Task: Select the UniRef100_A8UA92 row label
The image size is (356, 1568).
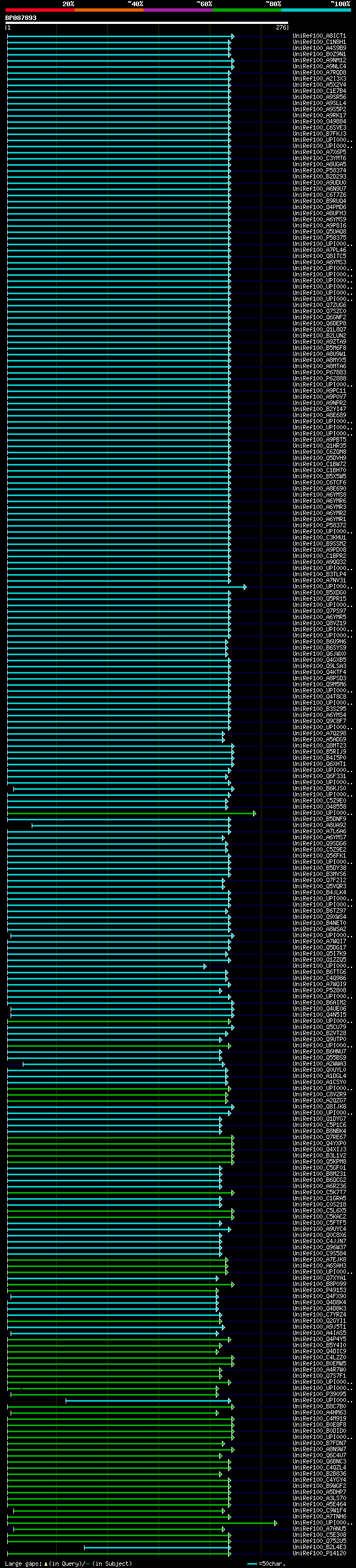Action: (x=319, y=825)
